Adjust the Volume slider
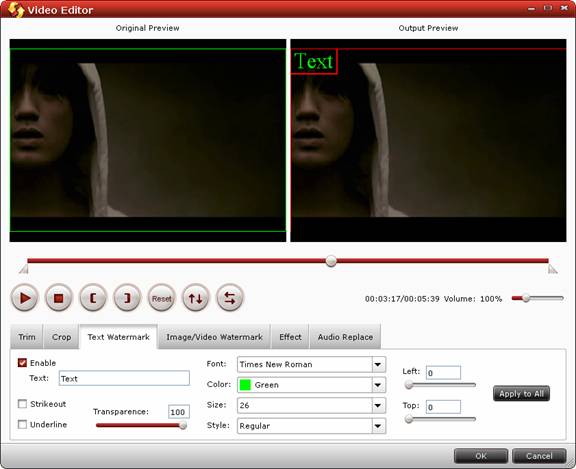The height and width of the screenshot is (469, 576). (x=537, y=298)
